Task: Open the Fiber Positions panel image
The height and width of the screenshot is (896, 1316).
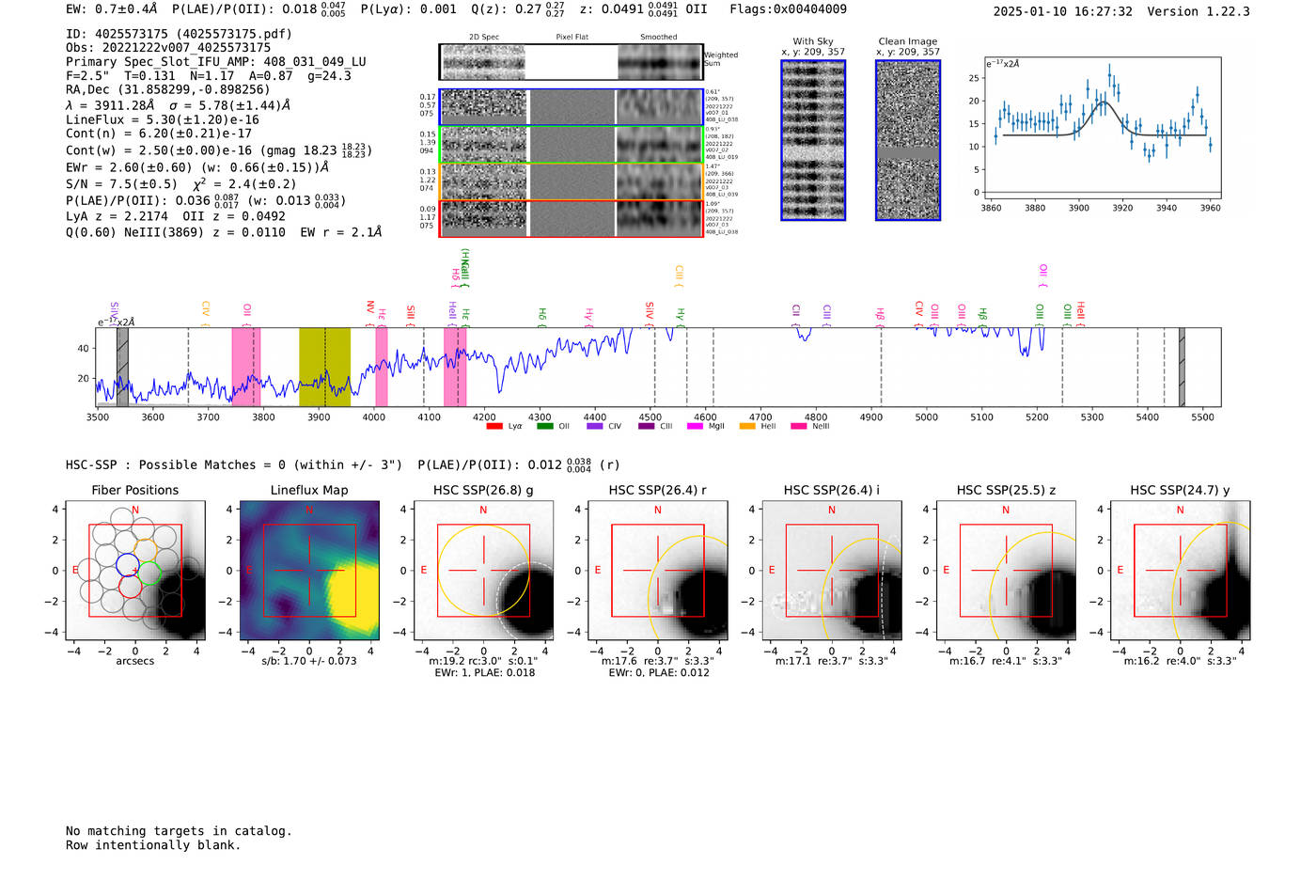Action: pos(135,571)
